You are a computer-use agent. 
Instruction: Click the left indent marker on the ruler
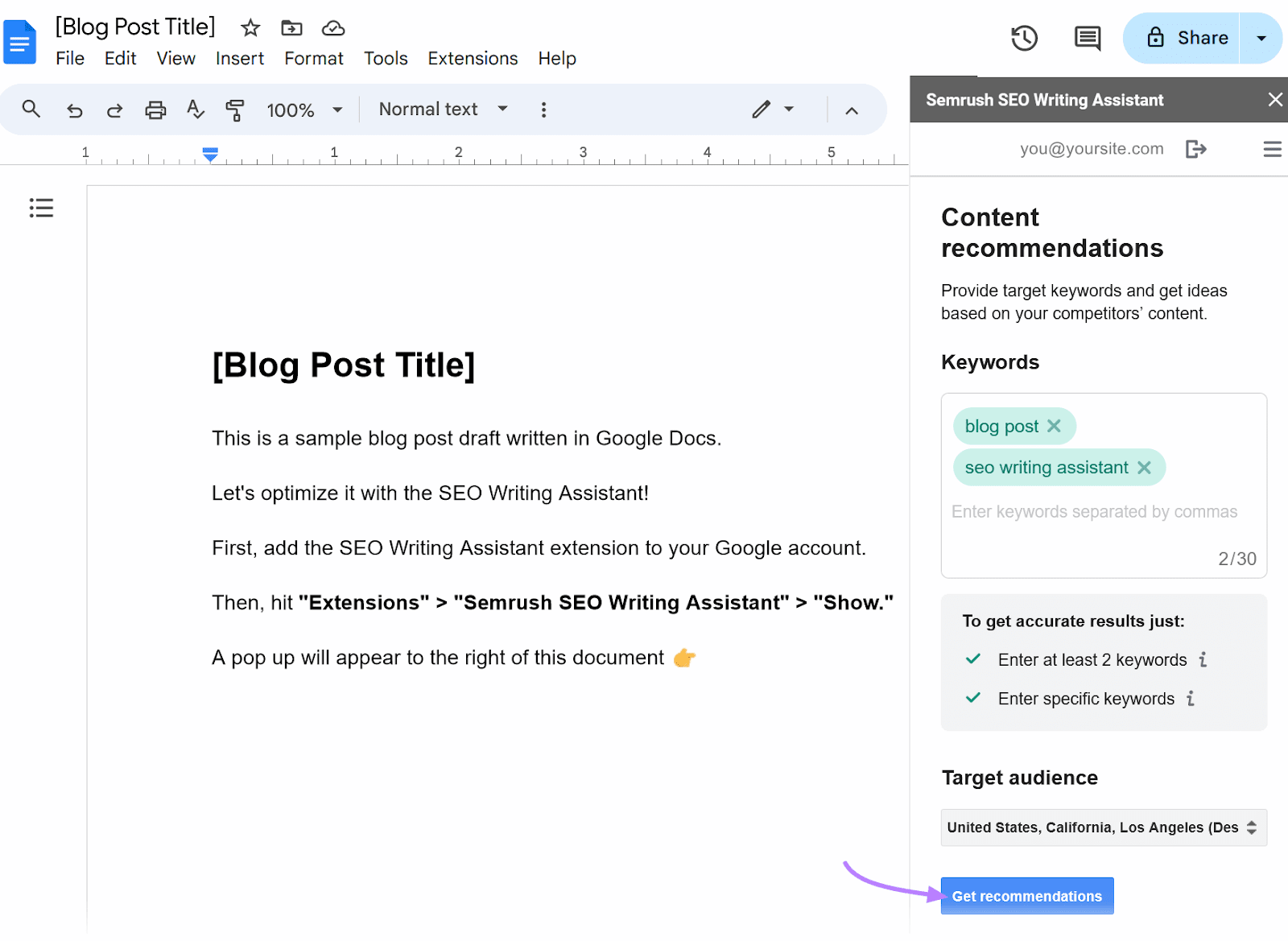[x=210, y=154]
